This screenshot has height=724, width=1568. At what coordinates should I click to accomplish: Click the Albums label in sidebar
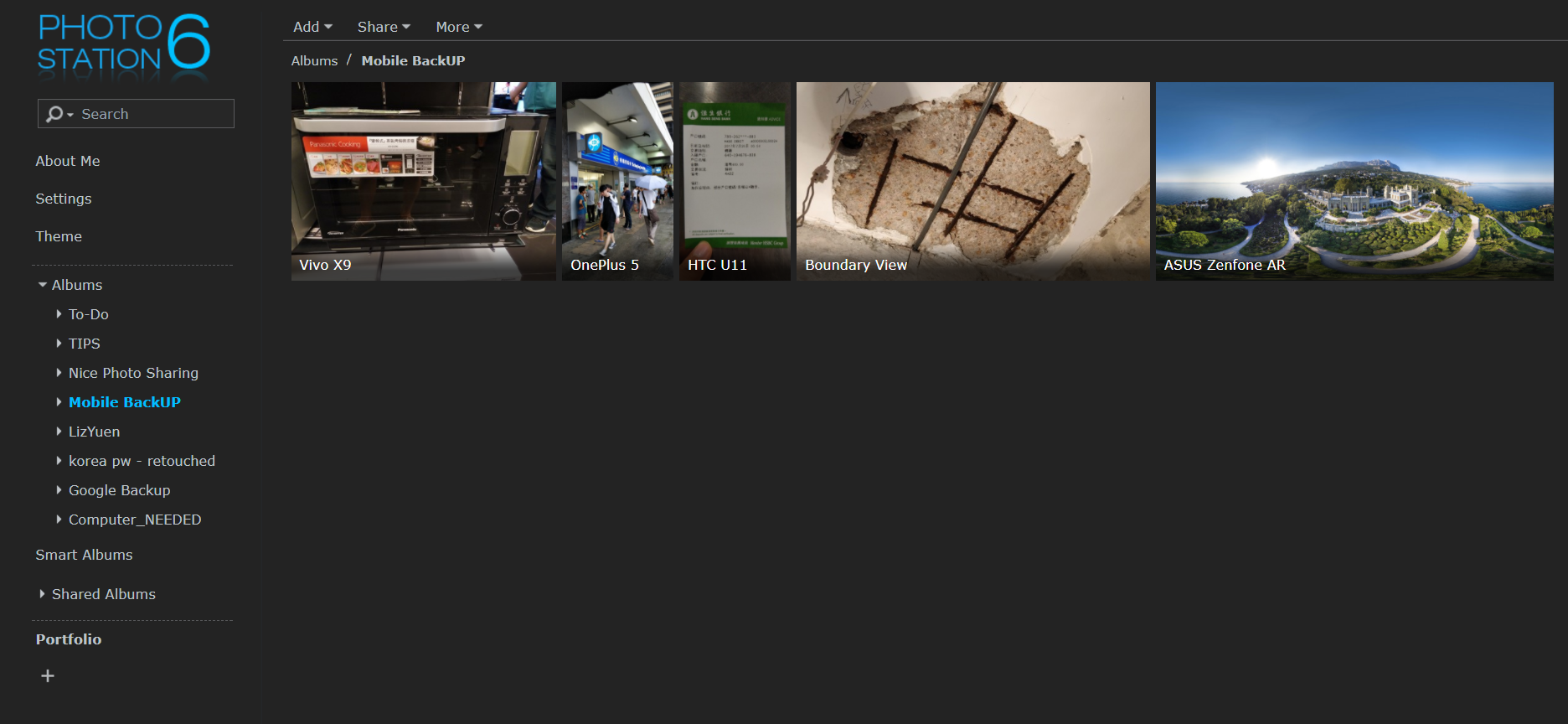[x=77, y=285]
